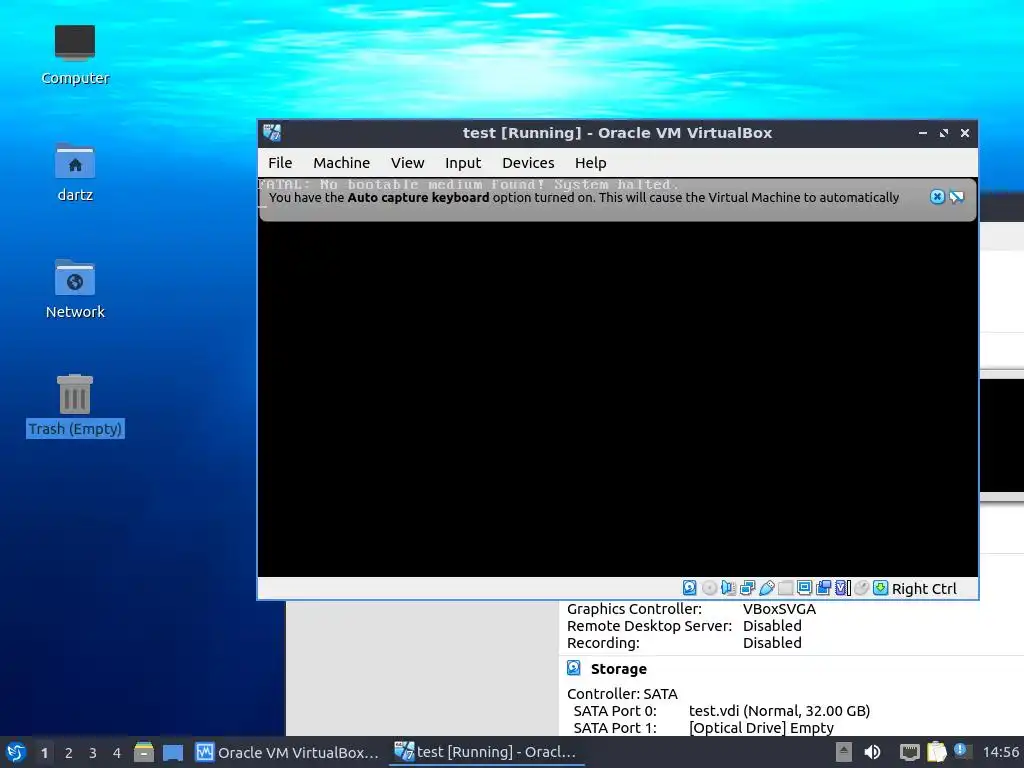
Task: Open the View menu
Action: (408, 163)
